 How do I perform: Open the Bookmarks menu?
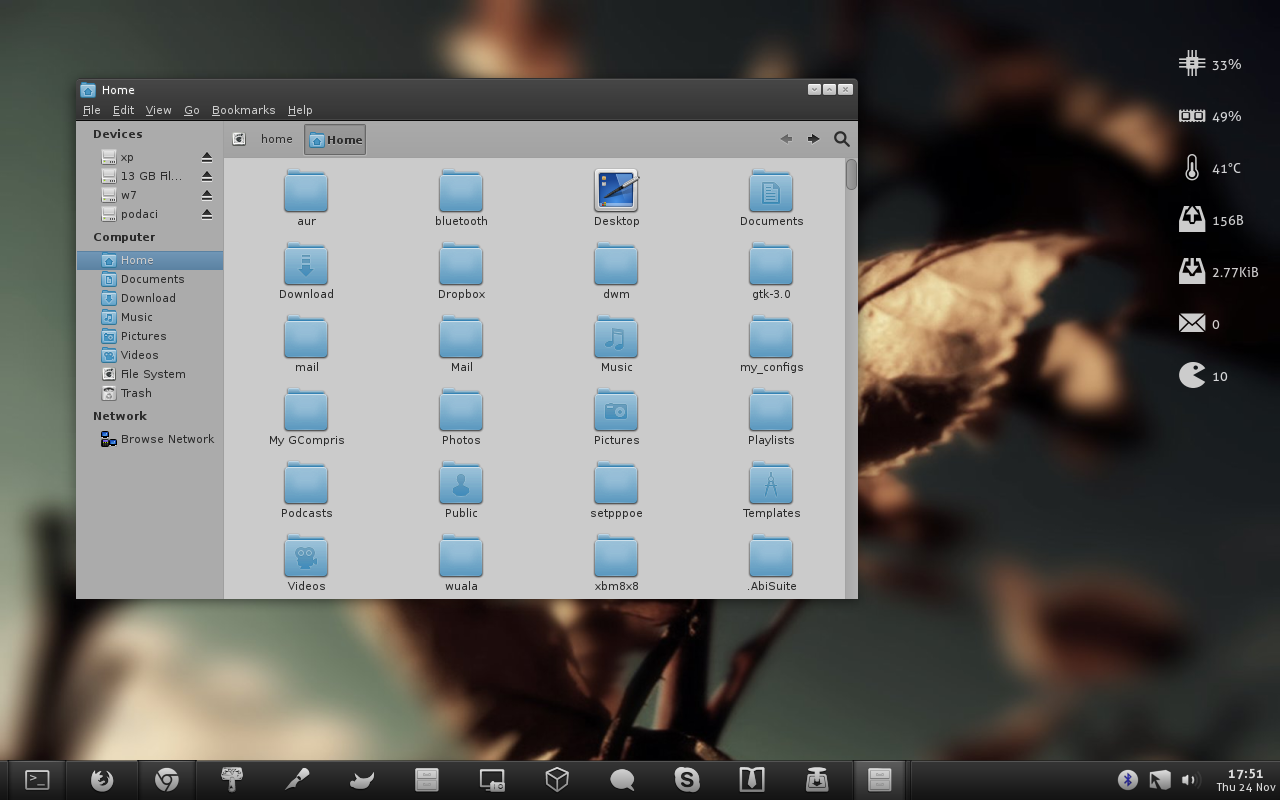click(243, 110)
